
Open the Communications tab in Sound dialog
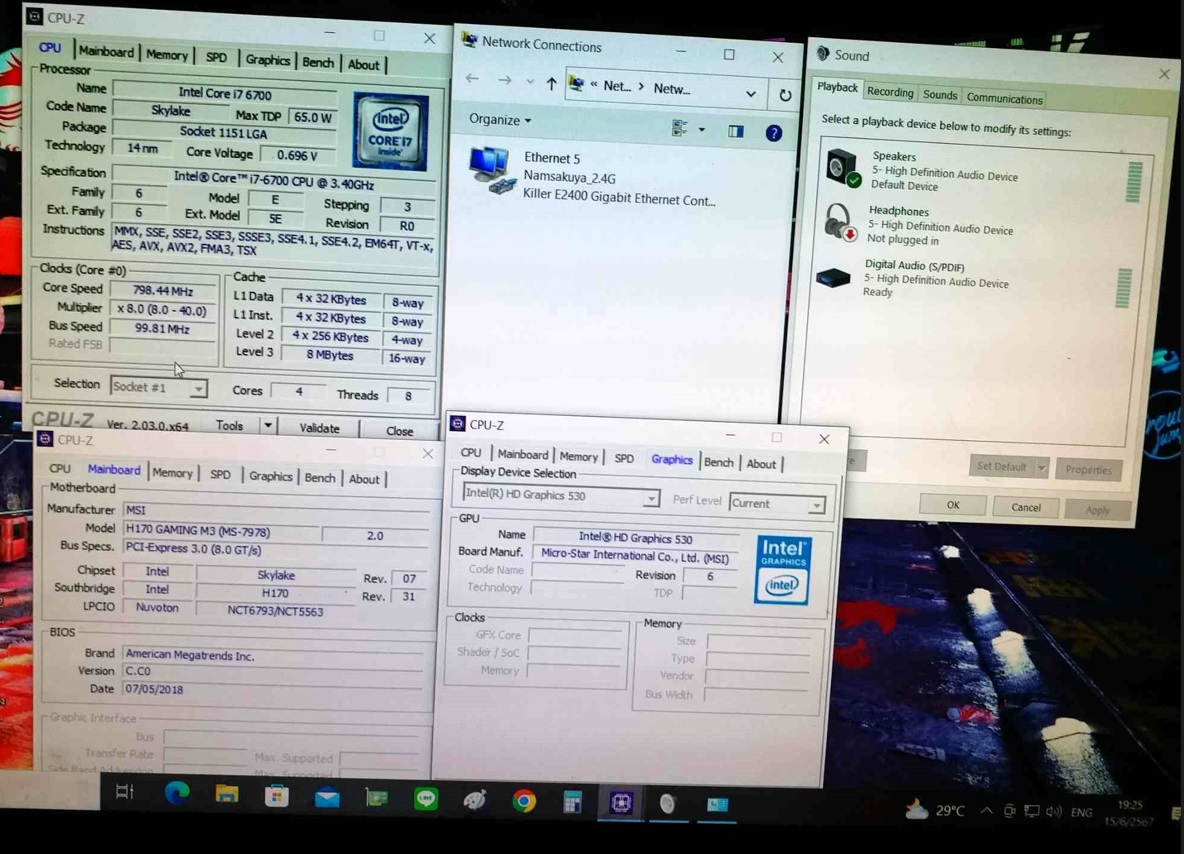click(1004, 98)
